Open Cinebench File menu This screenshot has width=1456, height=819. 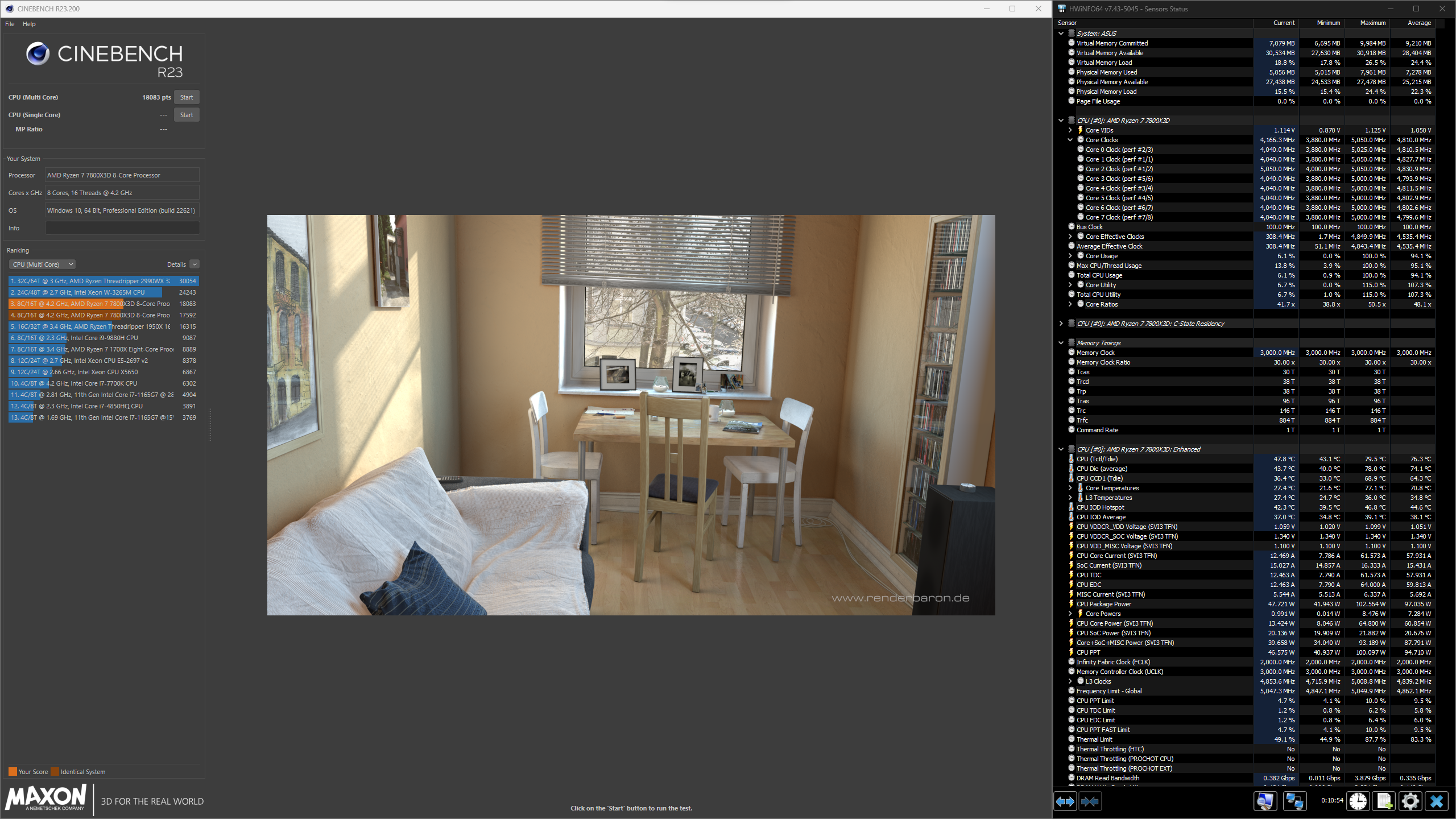[x=10, y=24]
